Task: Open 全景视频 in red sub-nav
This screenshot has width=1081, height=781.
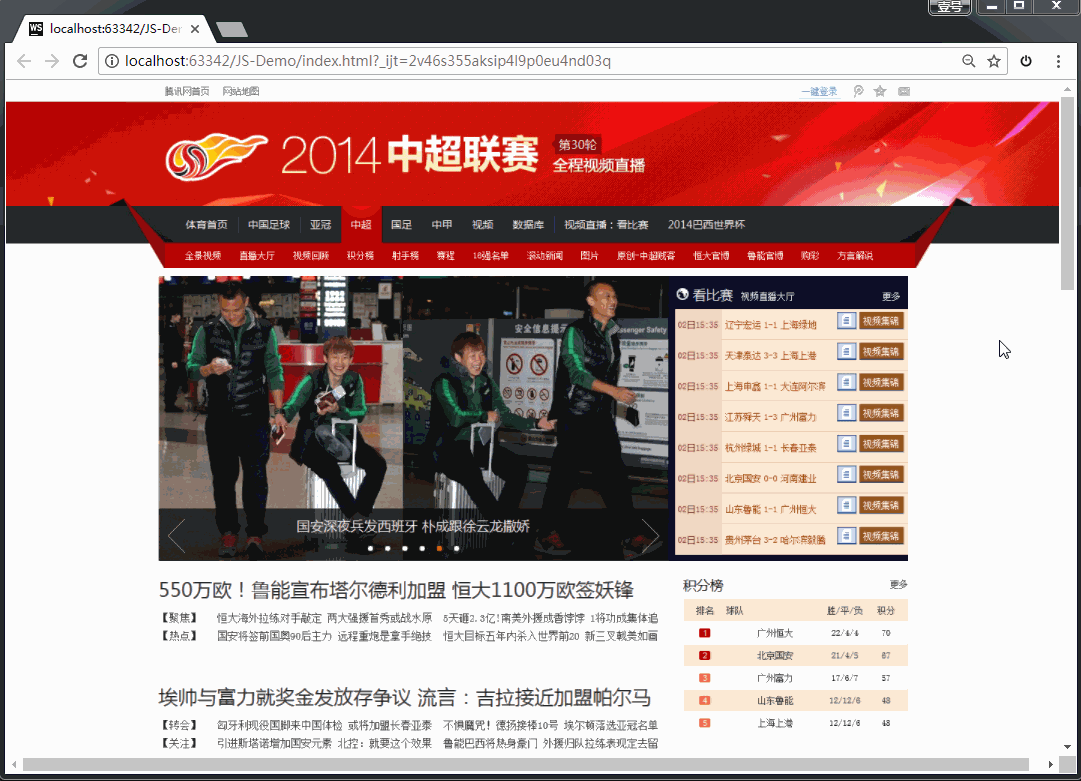Action: click(203, 256)
